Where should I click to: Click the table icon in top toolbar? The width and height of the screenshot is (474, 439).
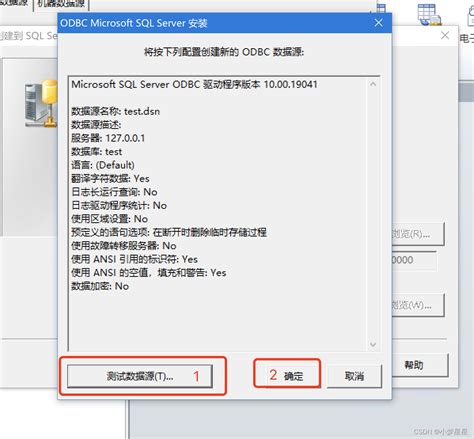[x=429, y=14]
